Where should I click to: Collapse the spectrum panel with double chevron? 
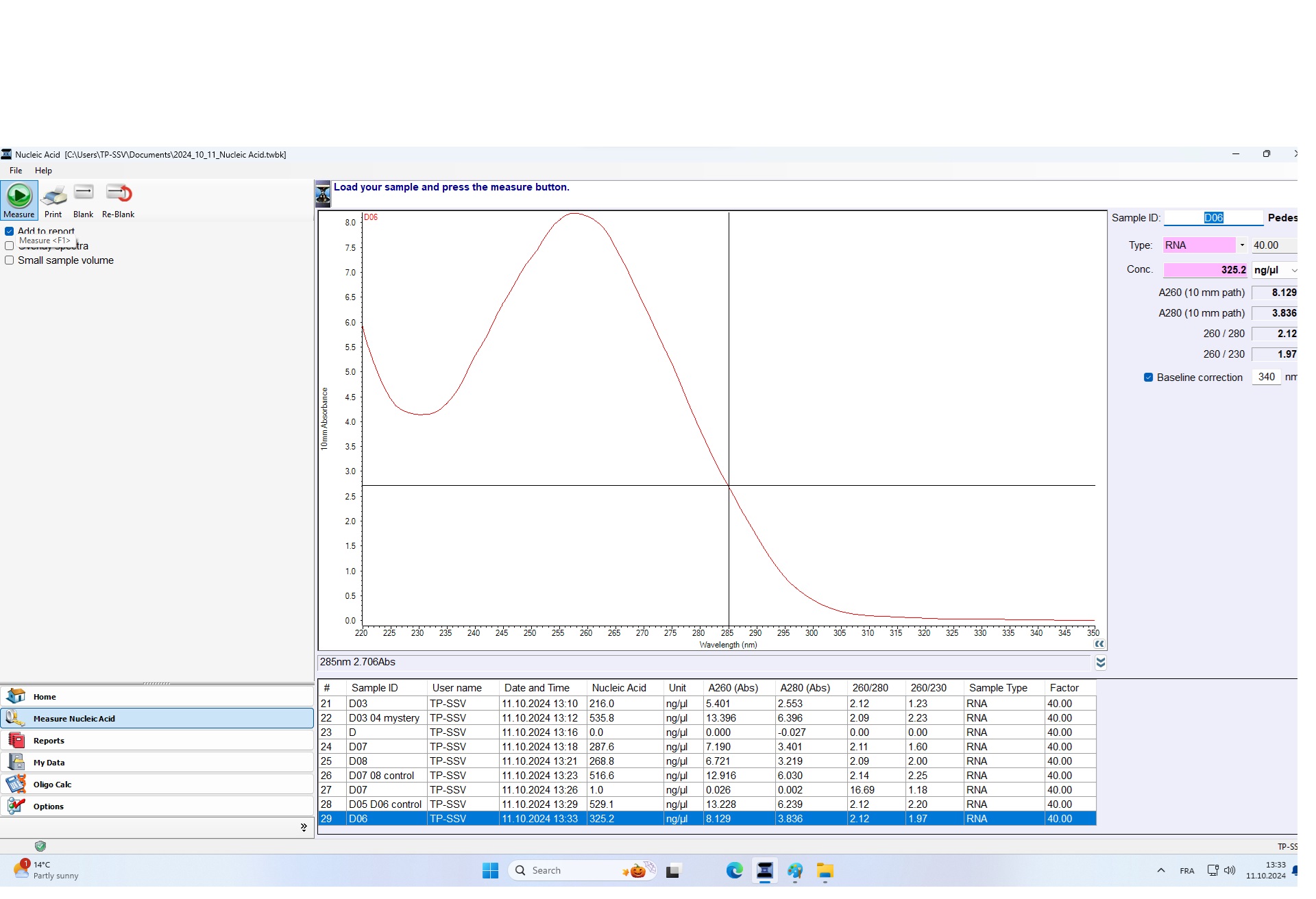coord(1099,644)
